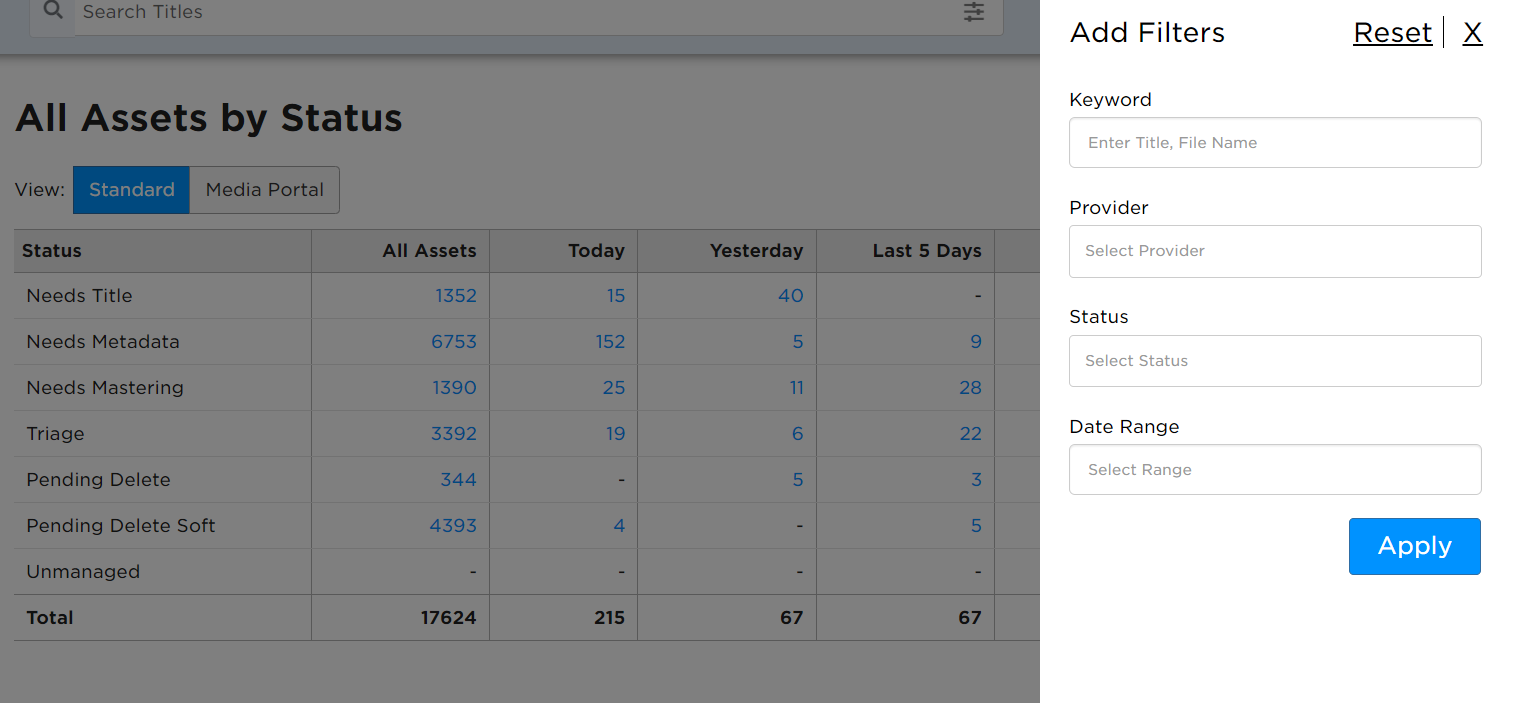Open the Select Provider dropdown

(x=1275, y=251)
